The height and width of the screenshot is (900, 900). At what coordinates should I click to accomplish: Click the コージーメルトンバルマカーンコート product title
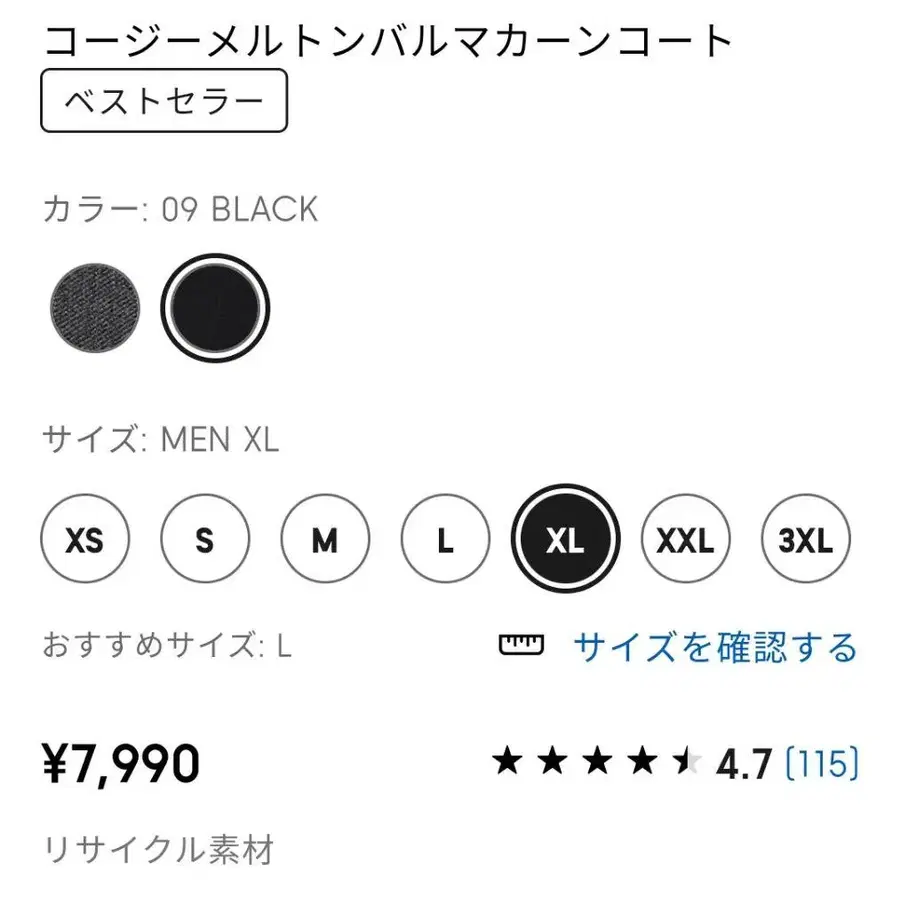(x=388, y=40)
